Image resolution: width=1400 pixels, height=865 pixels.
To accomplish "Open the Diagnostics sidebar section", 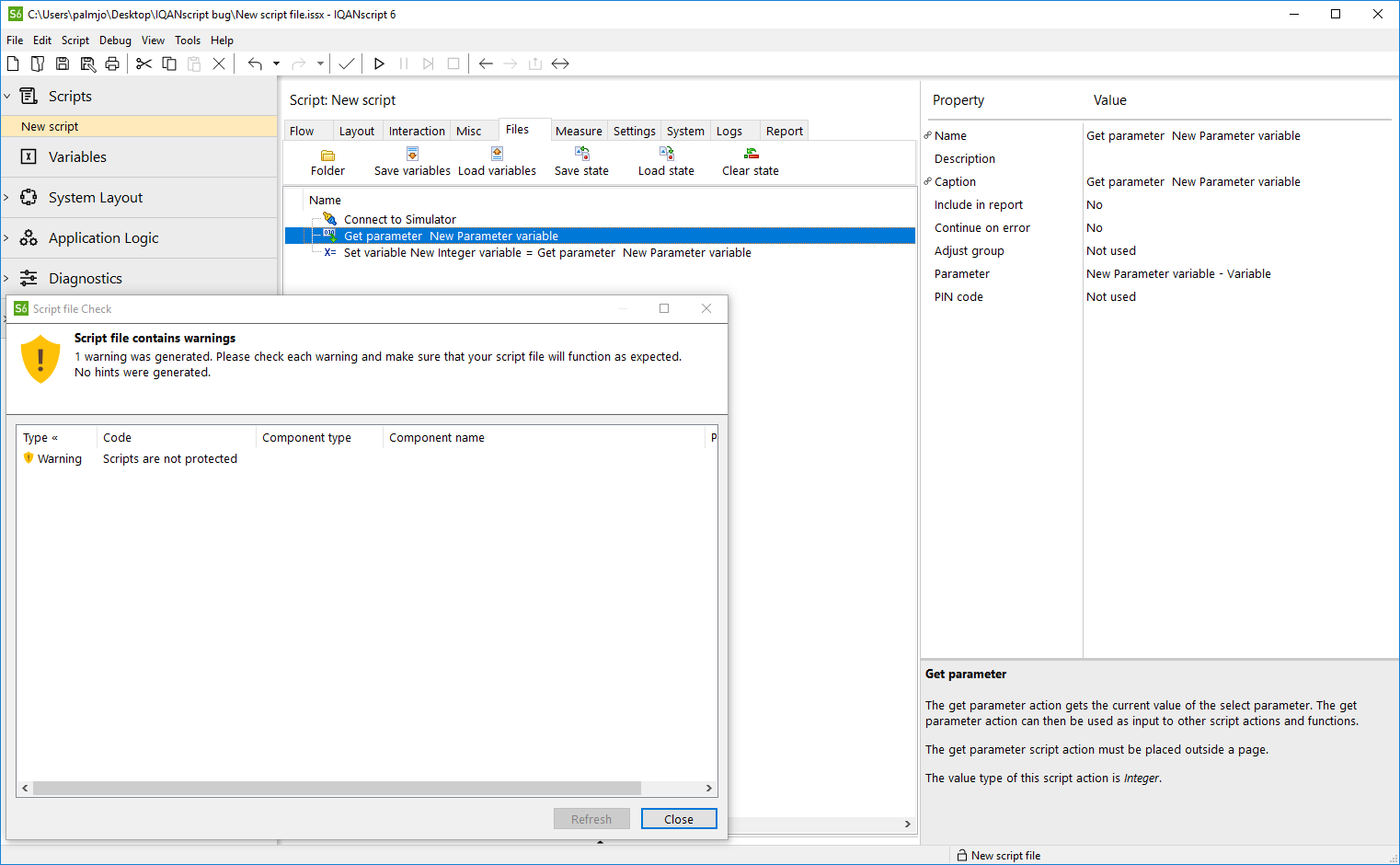I will (x=139, y=279).
